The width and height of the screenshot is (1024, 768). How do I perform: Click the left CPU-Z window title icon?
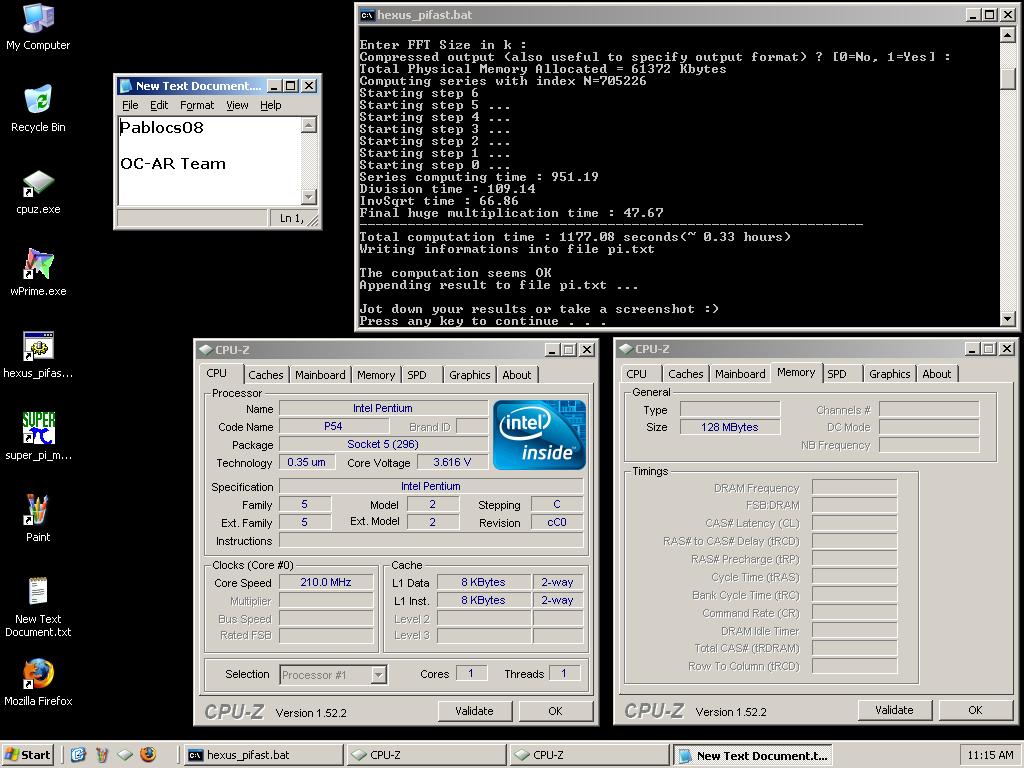coord(205,349)
